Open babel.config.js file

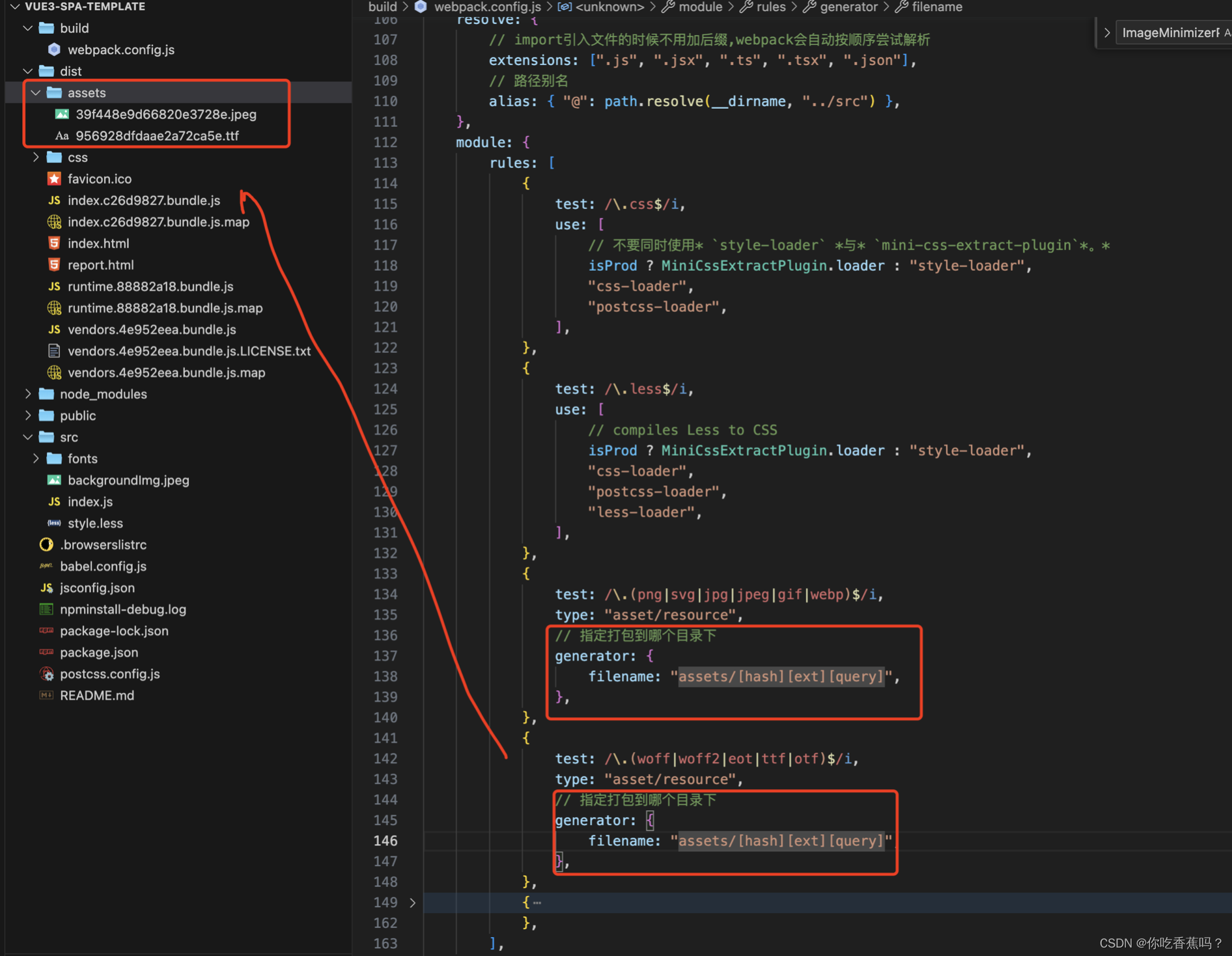(103, 566)
